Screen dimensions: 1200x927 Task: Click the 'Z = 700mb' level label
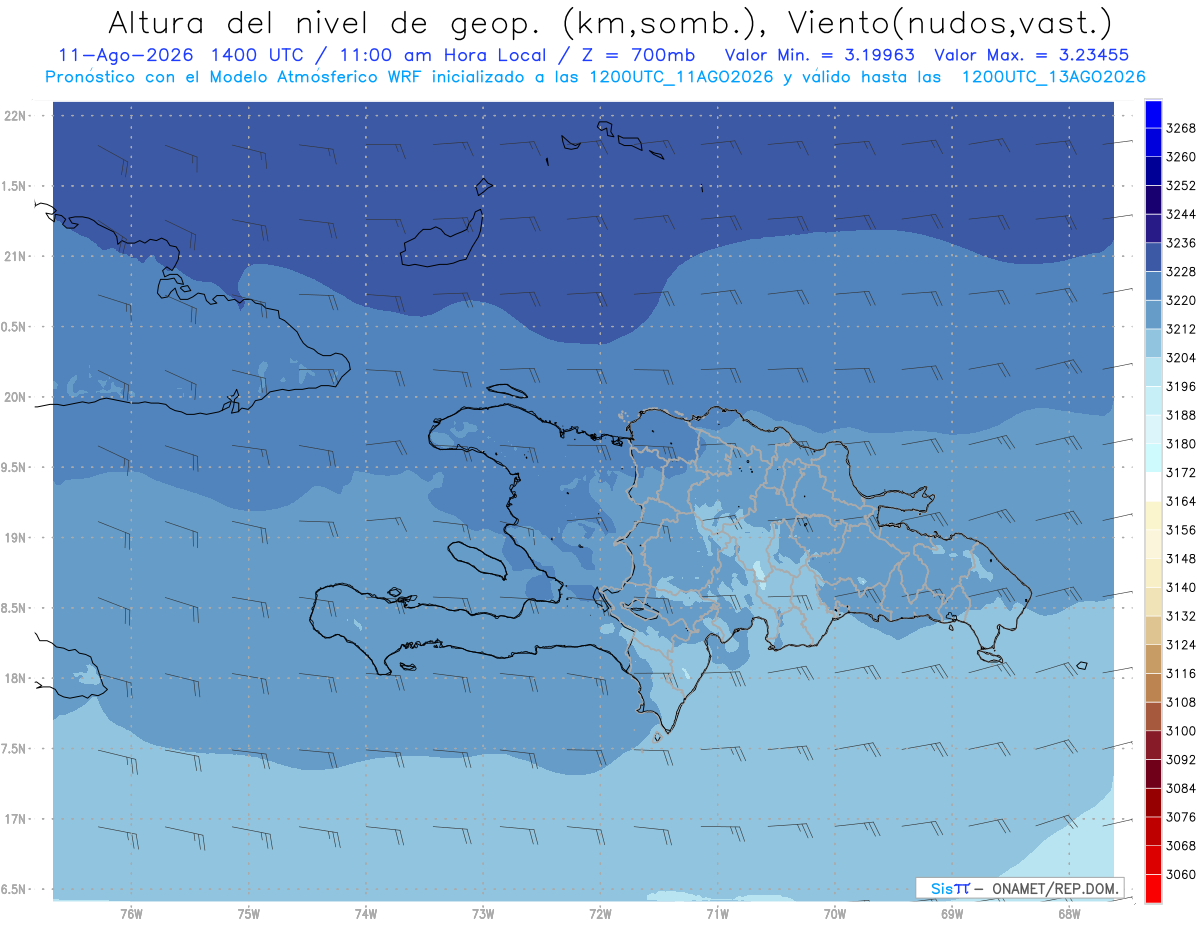coord(634,56)
